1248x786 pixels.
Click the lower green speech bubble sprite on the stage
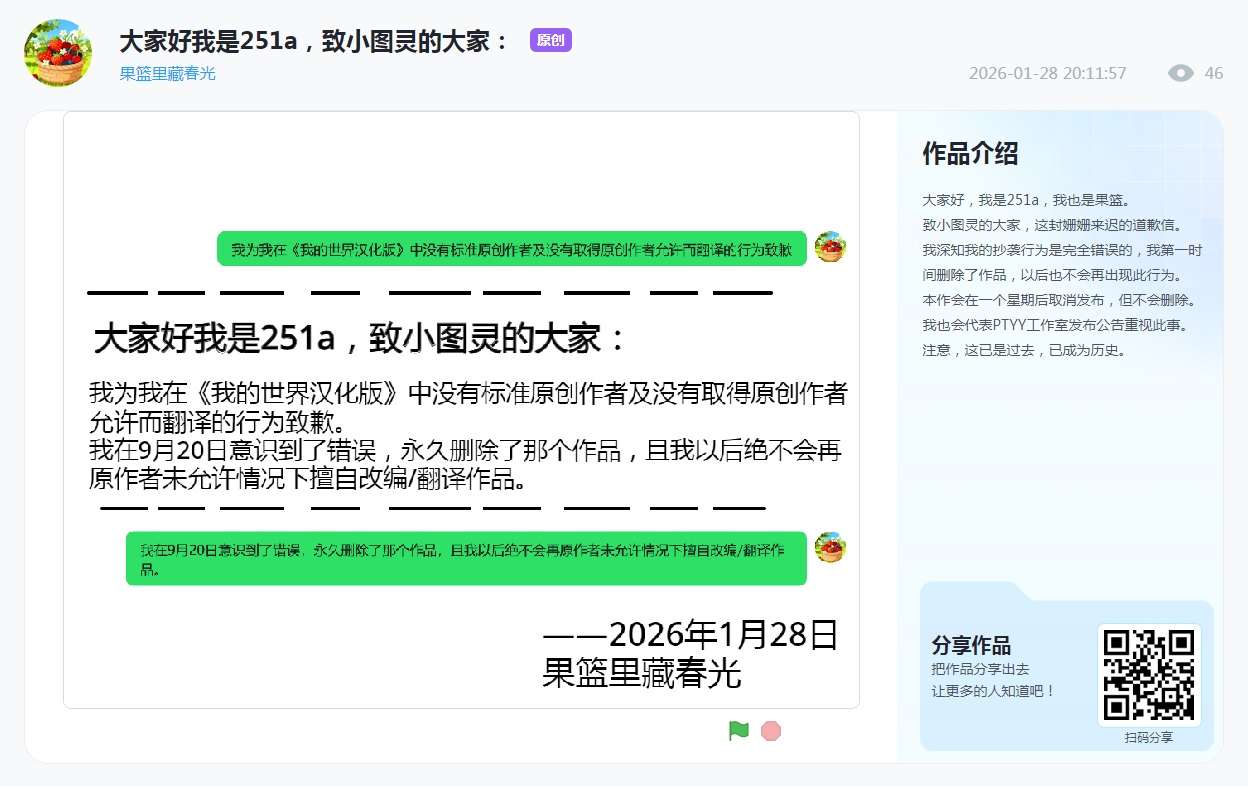click(466, 557)
